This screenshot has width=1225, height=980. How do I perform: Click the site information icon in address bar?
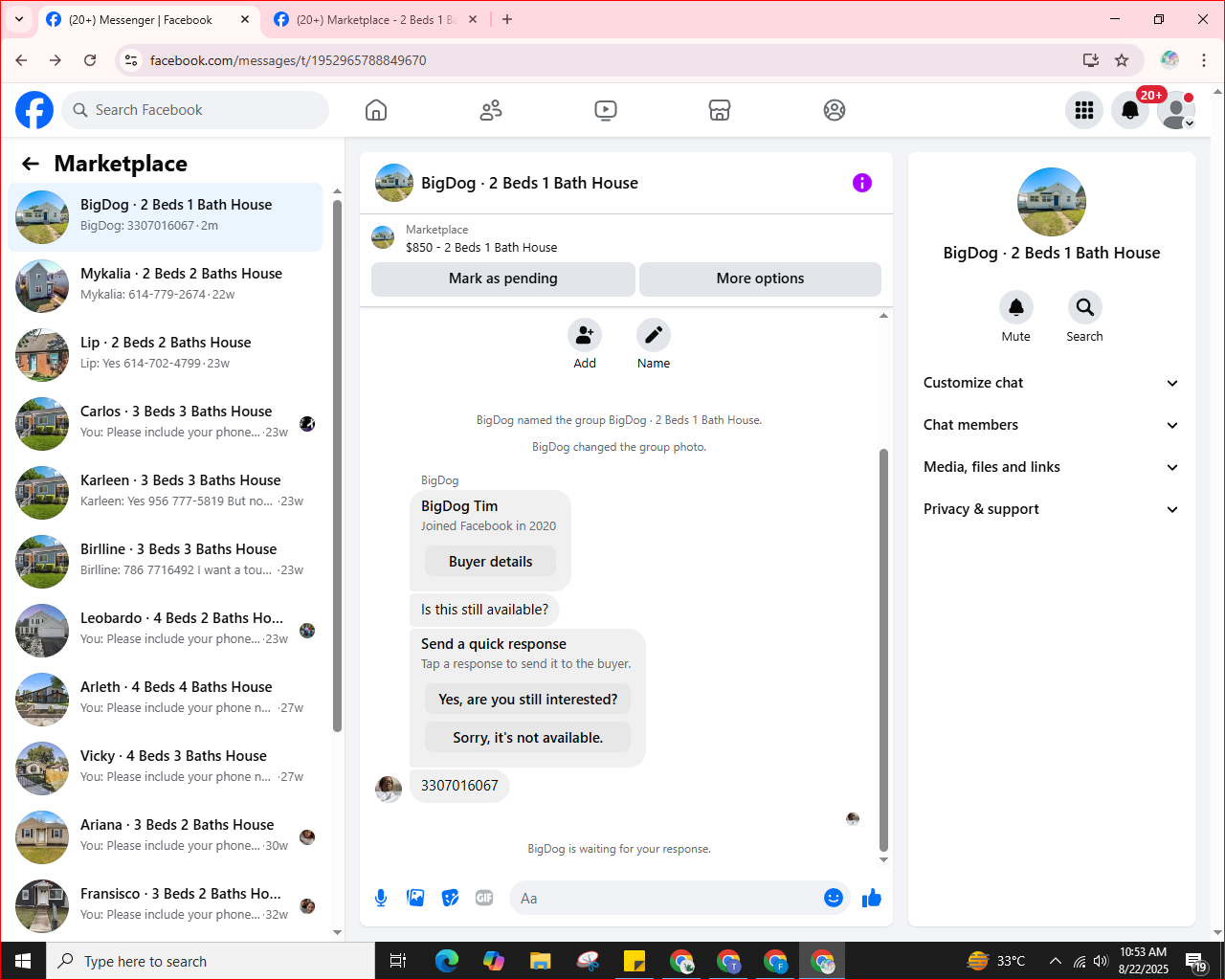click(x=131, y=60)
